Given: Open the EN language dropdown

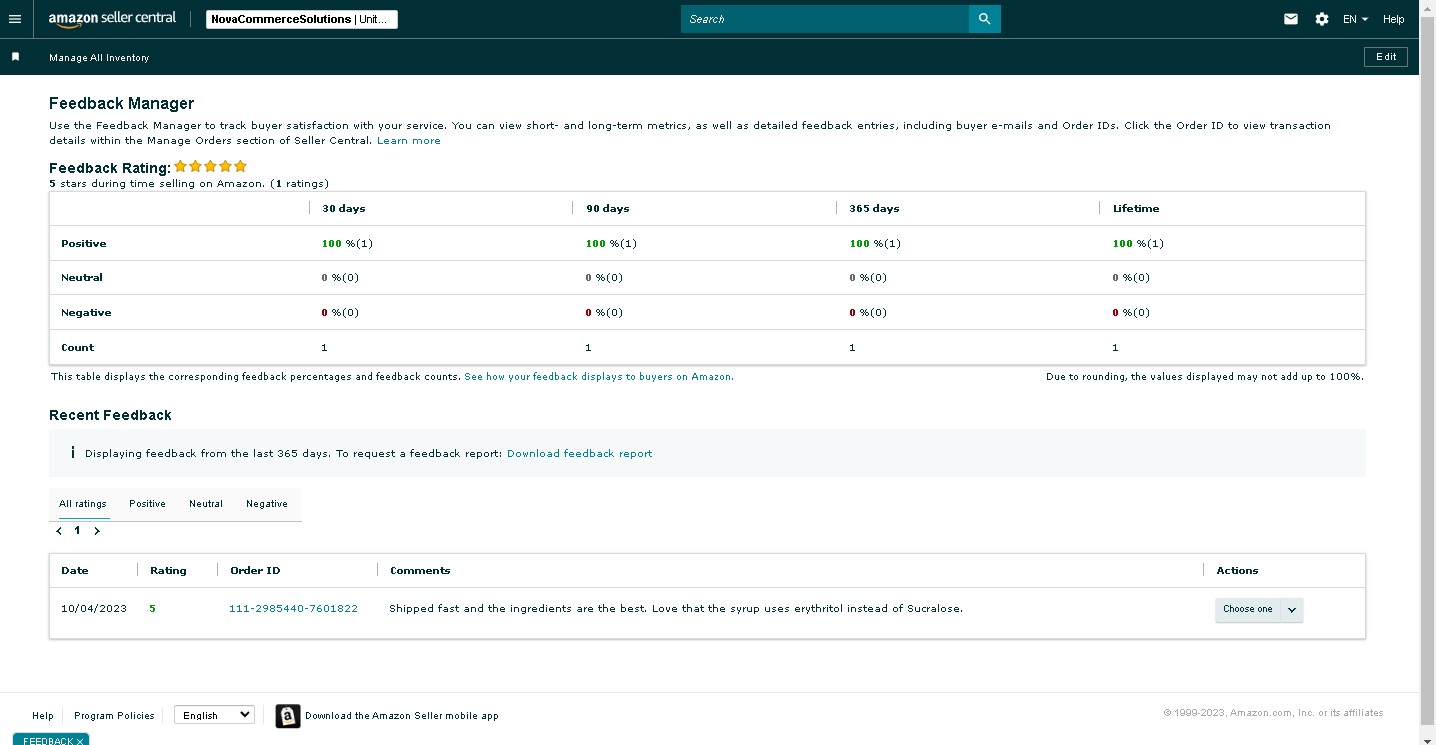Looking at the screenshot, I should coord(1355,19).
